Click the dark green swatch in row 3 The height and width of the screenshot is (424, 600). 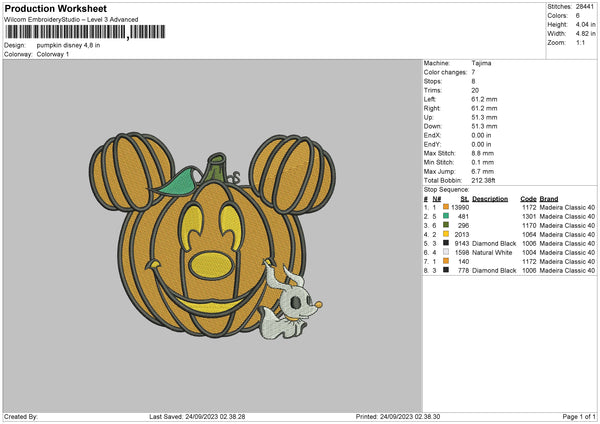[x=446, y=225]
